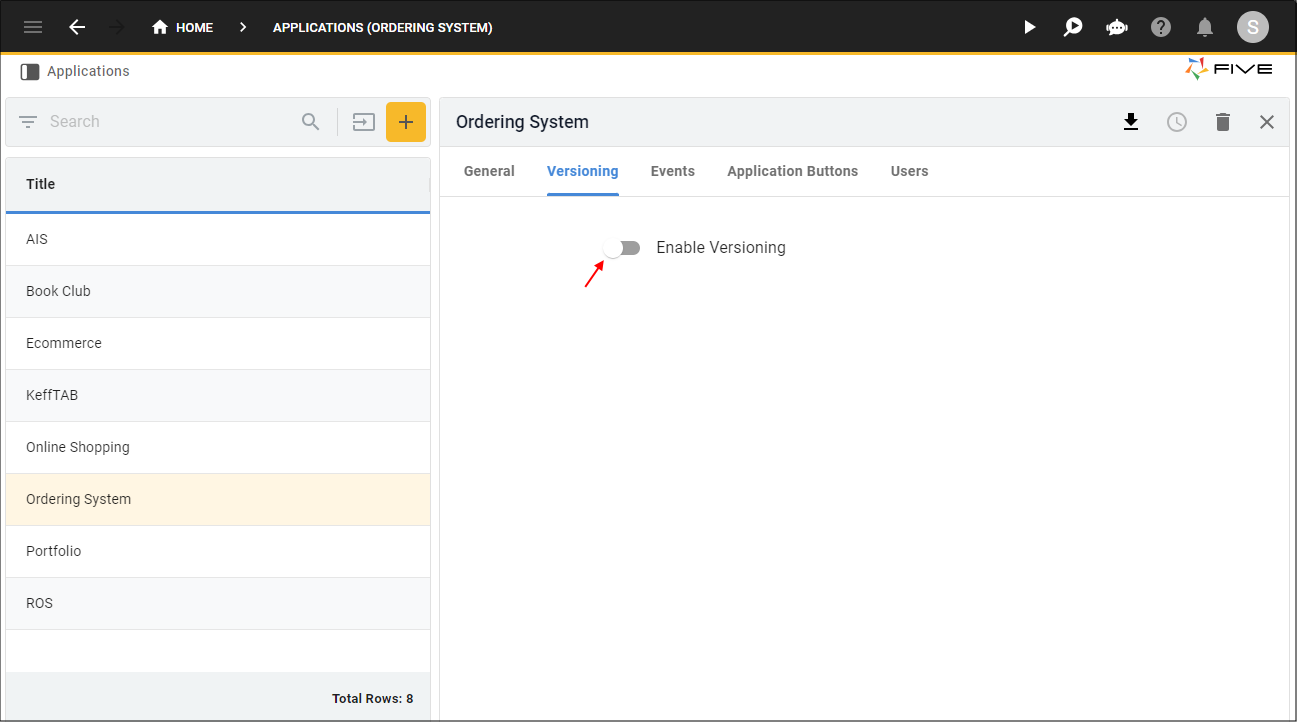Open the inspect search icon in top bar

(x=1073, y=27)
